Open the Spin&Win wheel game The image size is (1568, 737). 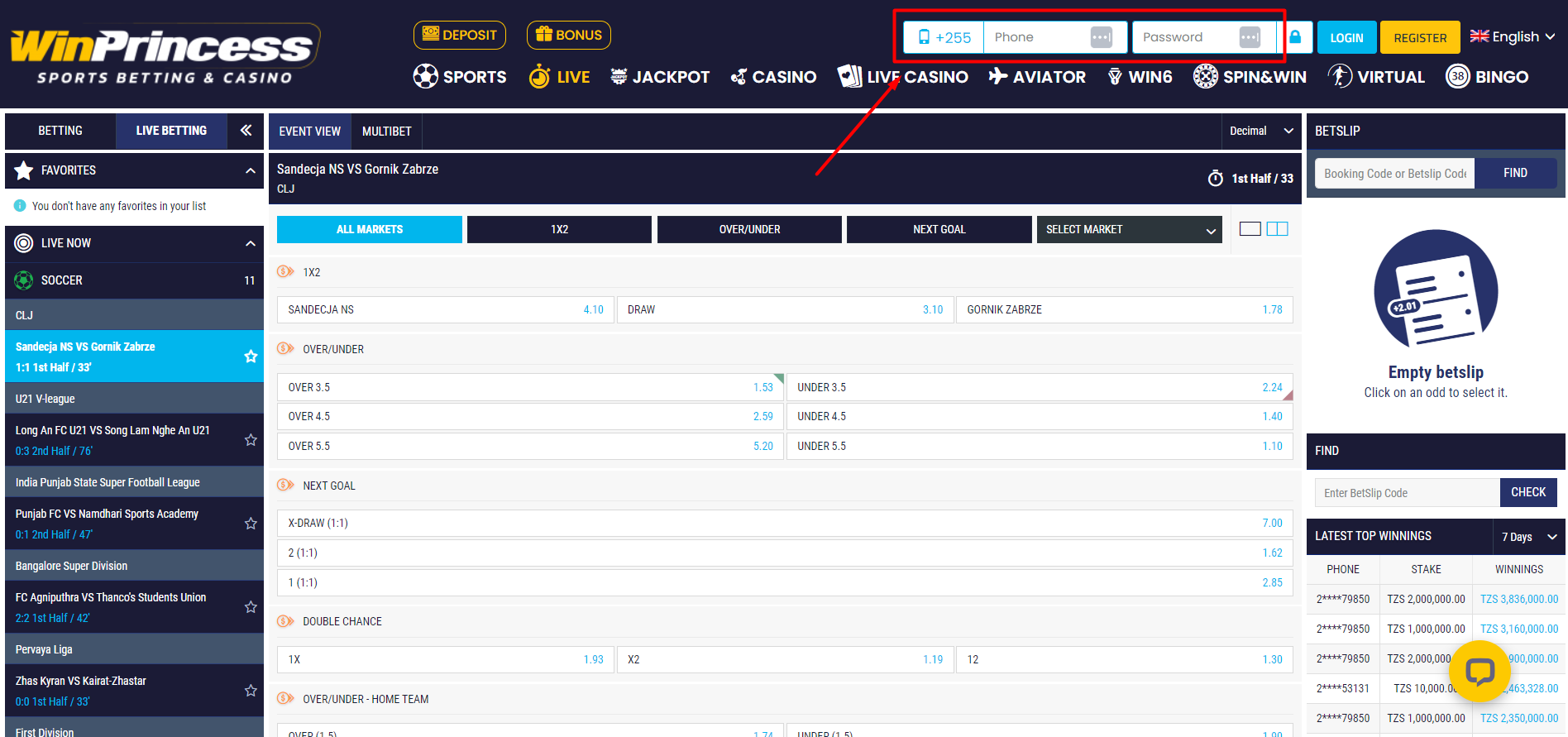1250,77
